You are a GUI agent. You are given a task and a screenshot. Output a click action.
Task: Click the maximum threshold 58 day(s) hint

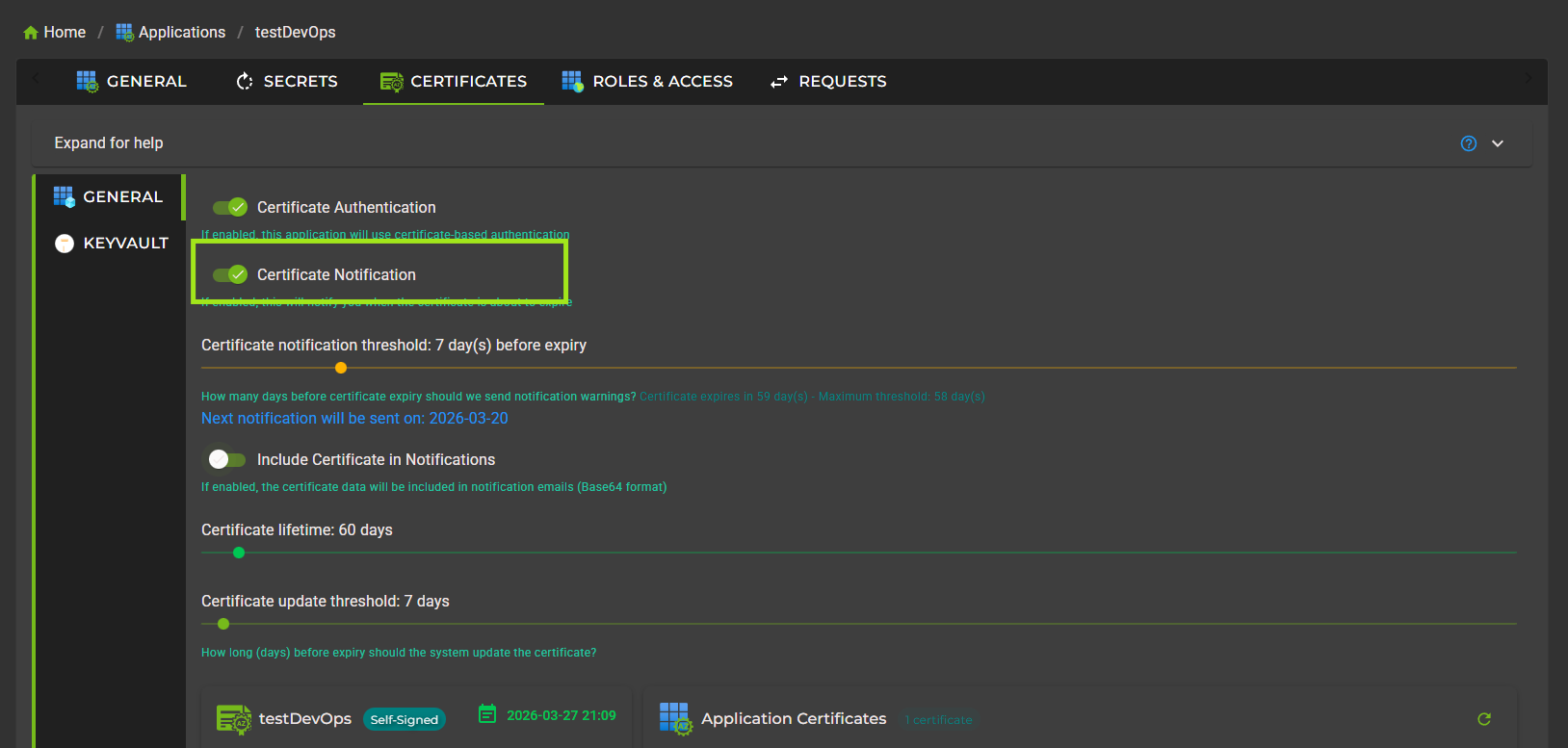coord(902,397)
